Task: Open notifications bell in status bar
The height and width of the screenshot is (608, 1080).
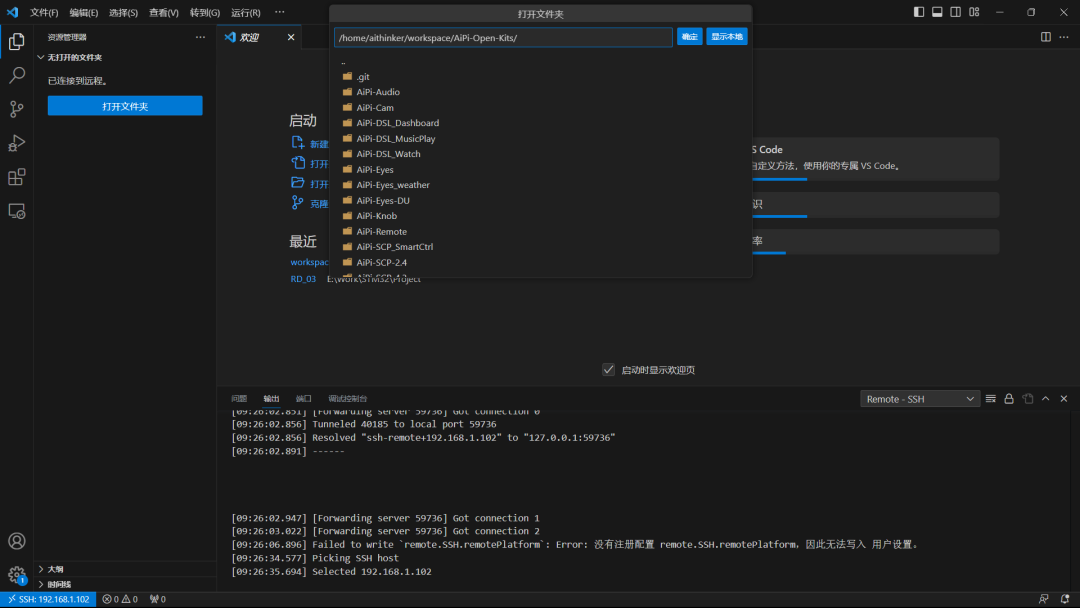Action: pyautogui.click(x=1065, y=599)
